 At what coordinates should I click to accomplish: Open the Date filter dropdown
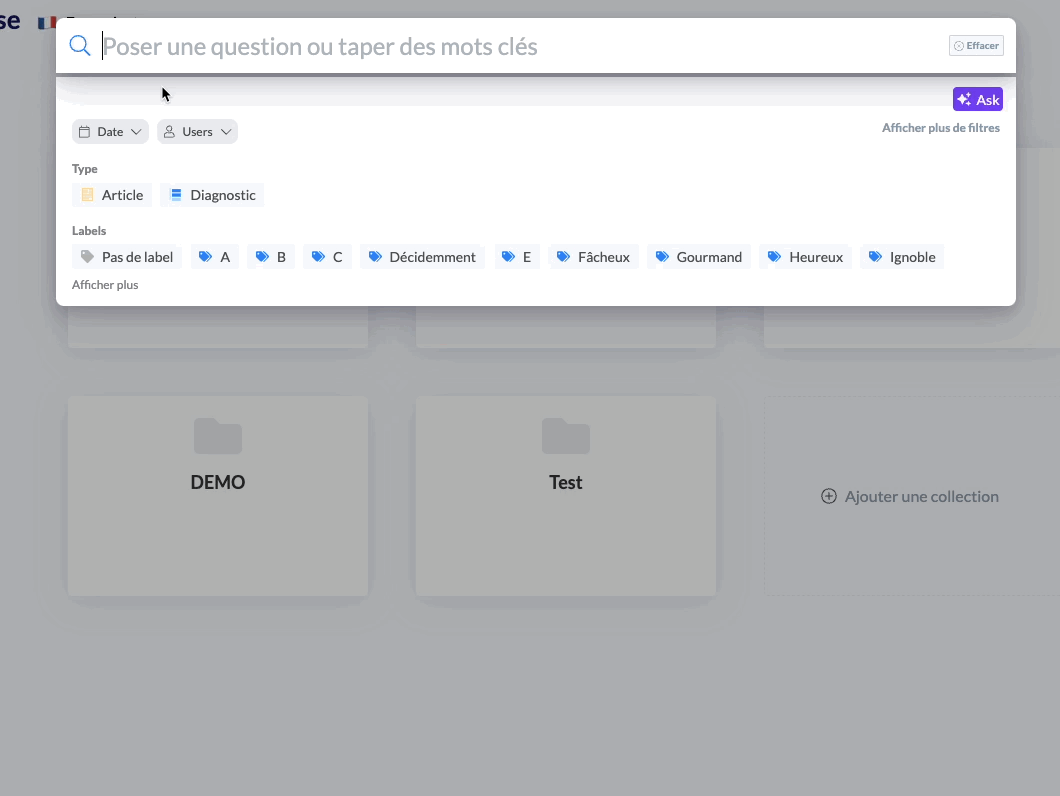pos(110,132)
